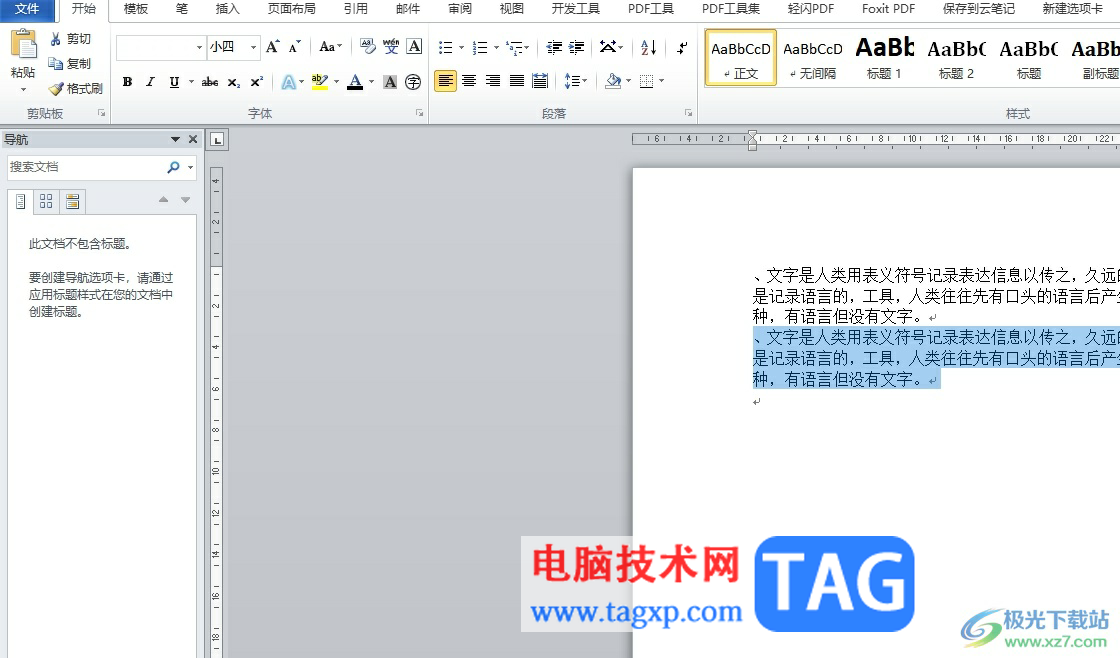Open Font dialog launcher in 字体 group

(419, 113)
